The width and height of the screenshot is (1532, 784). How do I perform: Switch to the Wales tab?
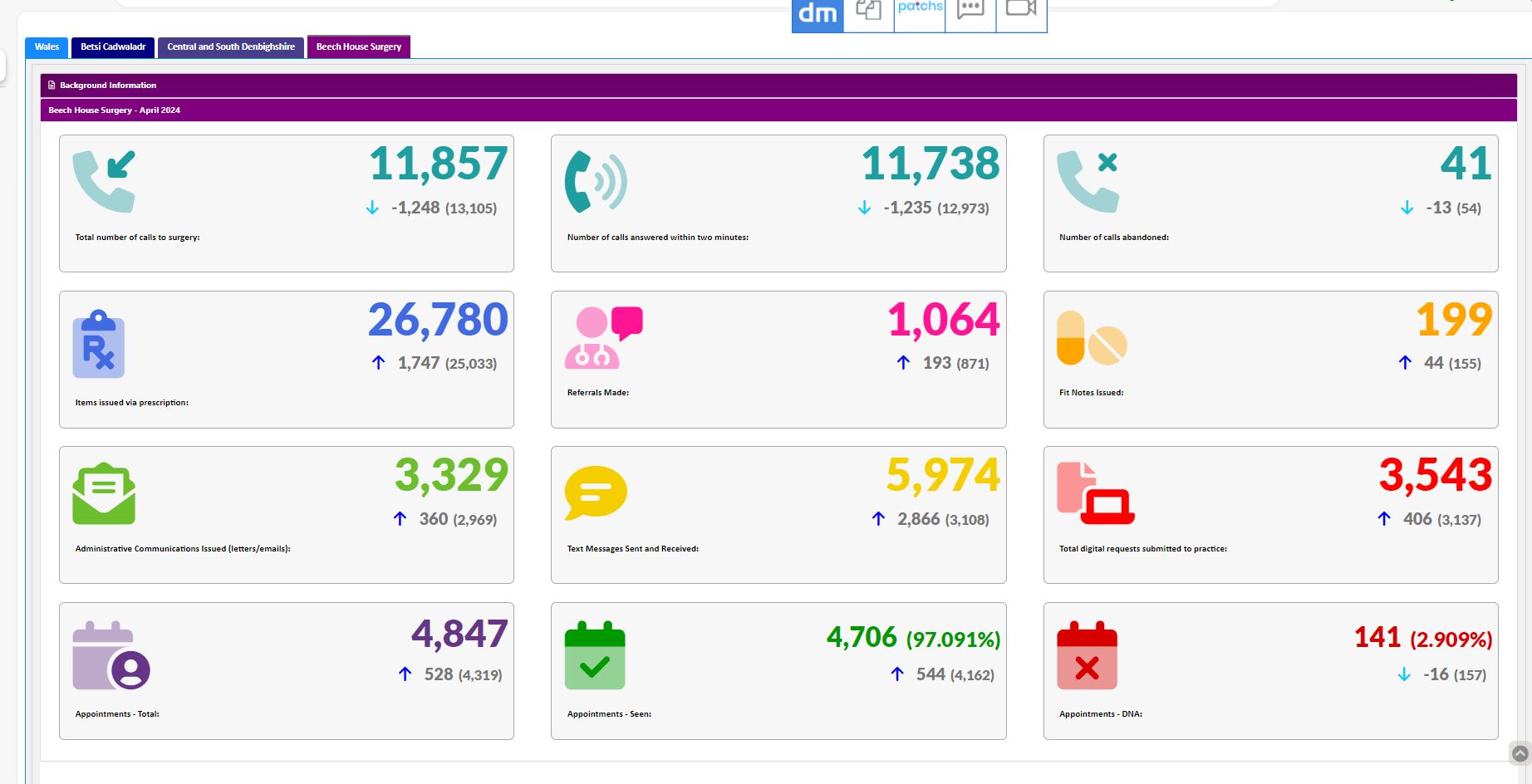[x=47, y=47]
